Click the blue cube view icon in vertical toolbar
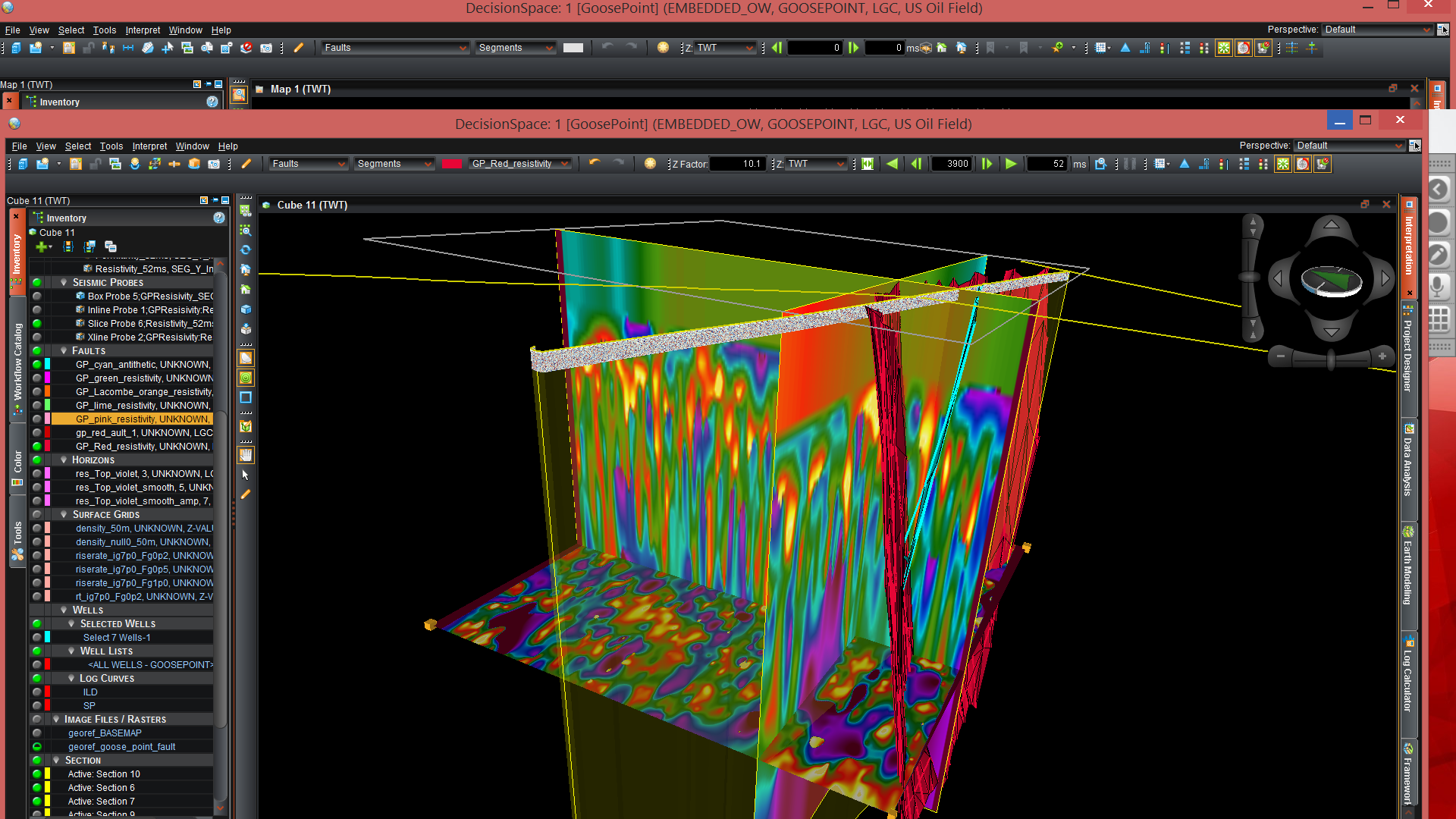The width and height of the screenshot is (1456, 819). [x=246, y=309]
